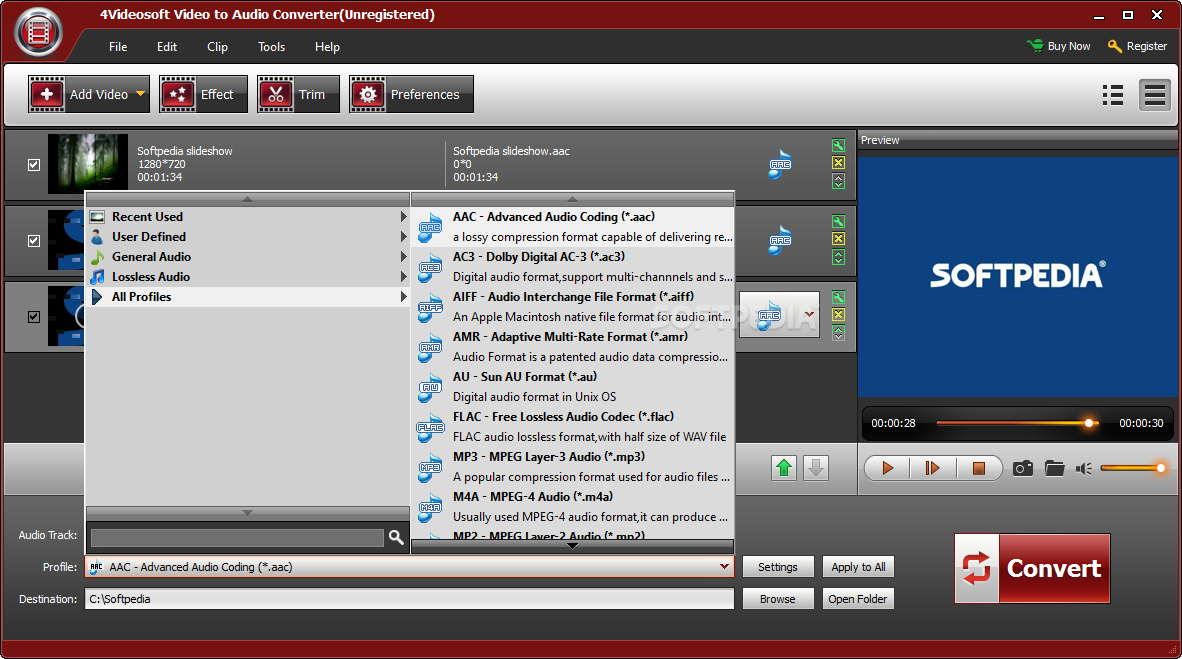Screen dimensions: 1182x659
Task: Choose M4A - MPEG-4 Audio profile
Action: (573, 507)
